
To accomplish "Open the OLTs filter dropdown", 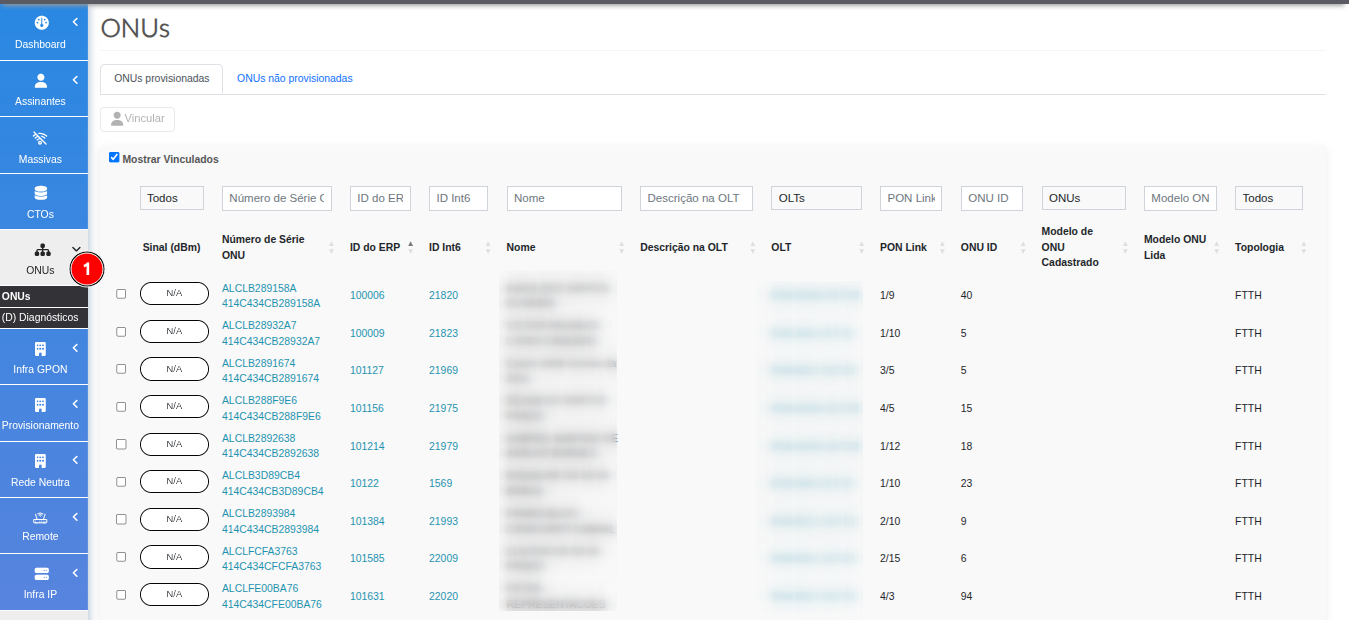I will click(816, 198).
